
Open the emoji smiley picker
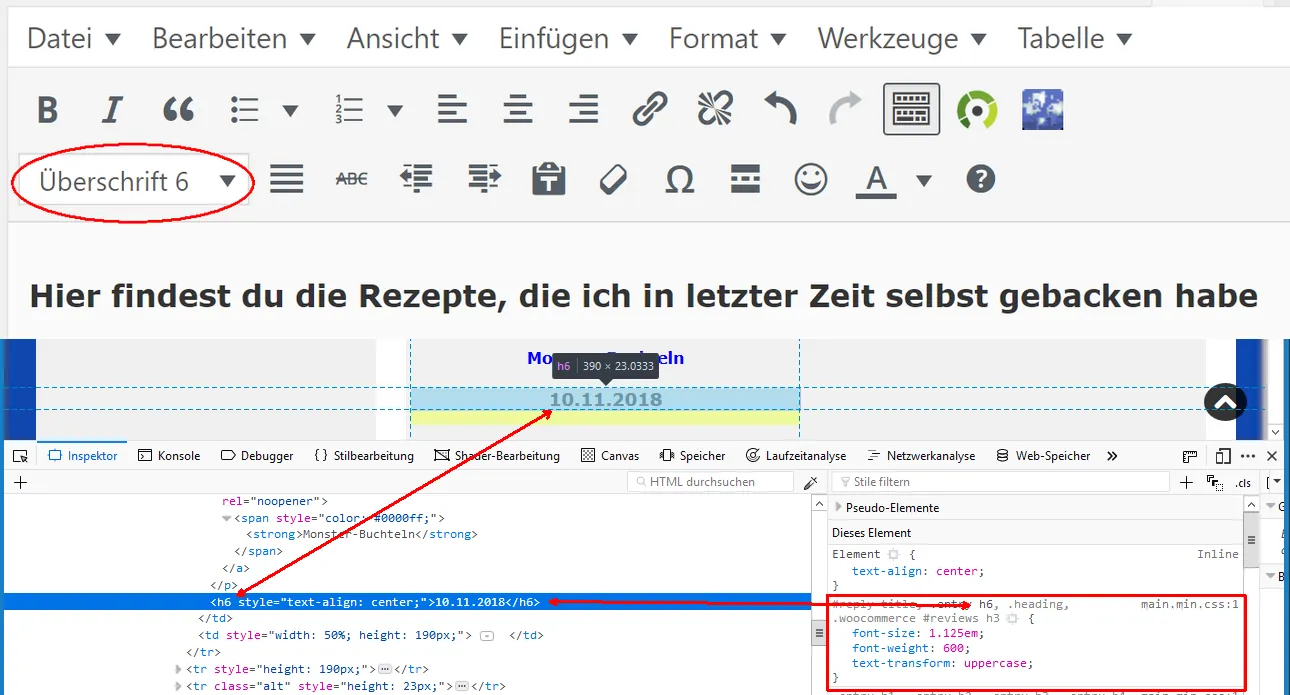click(811, 180)
